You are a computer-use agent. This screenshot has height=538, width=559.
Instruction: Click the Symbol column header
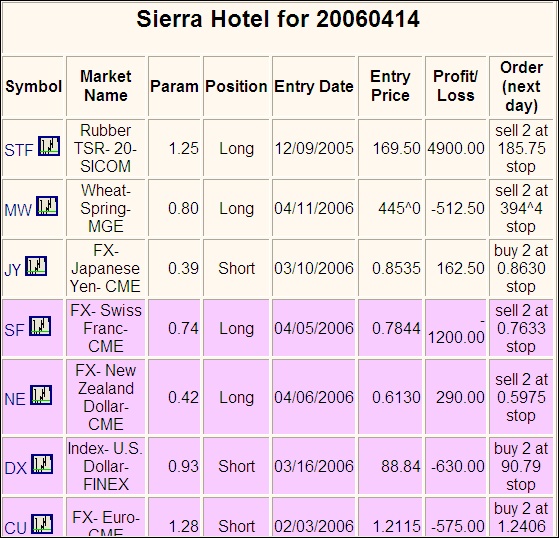coord(34,86)
